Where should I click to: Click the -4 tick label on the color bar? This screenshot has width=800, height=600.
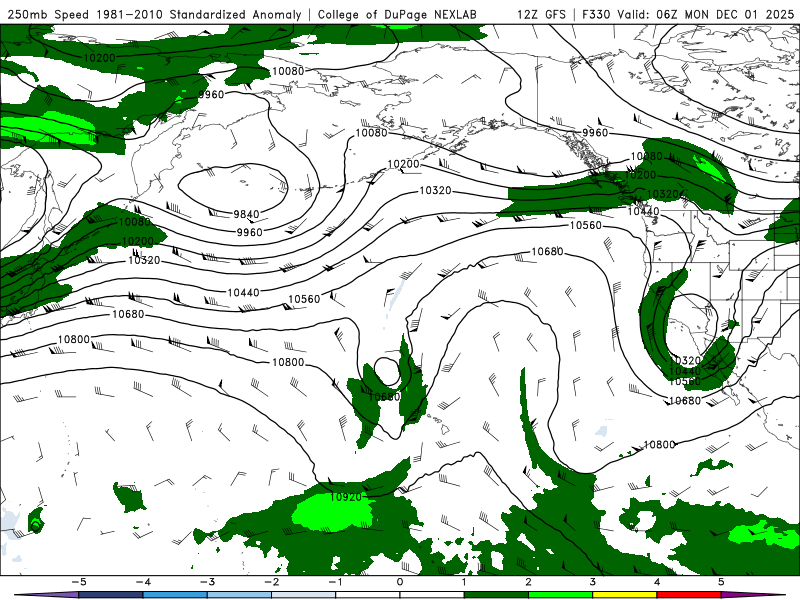(x=142, y=582)
